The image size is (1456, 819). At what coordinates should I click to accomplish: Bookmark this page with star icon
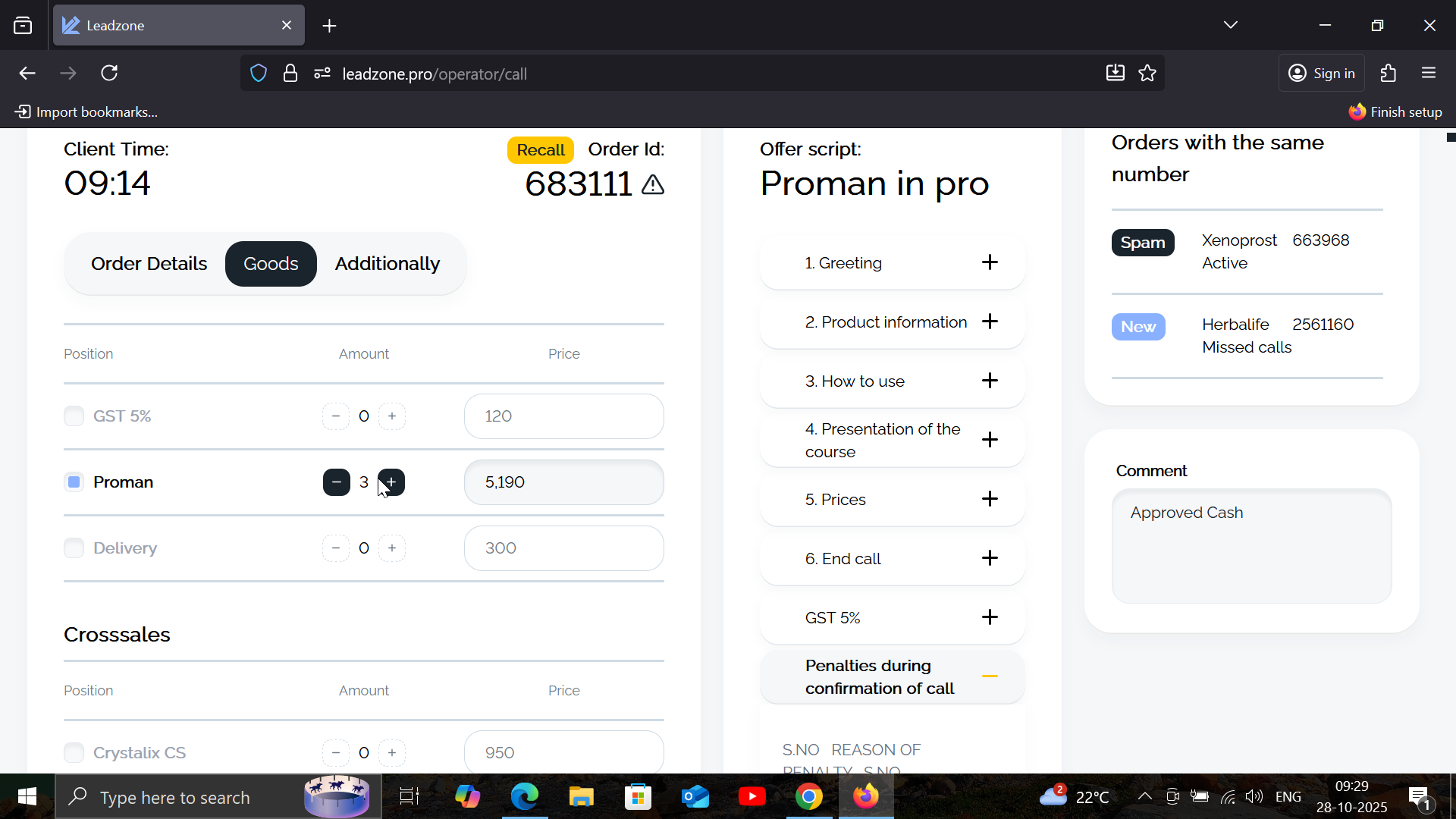coord(1147,74)
